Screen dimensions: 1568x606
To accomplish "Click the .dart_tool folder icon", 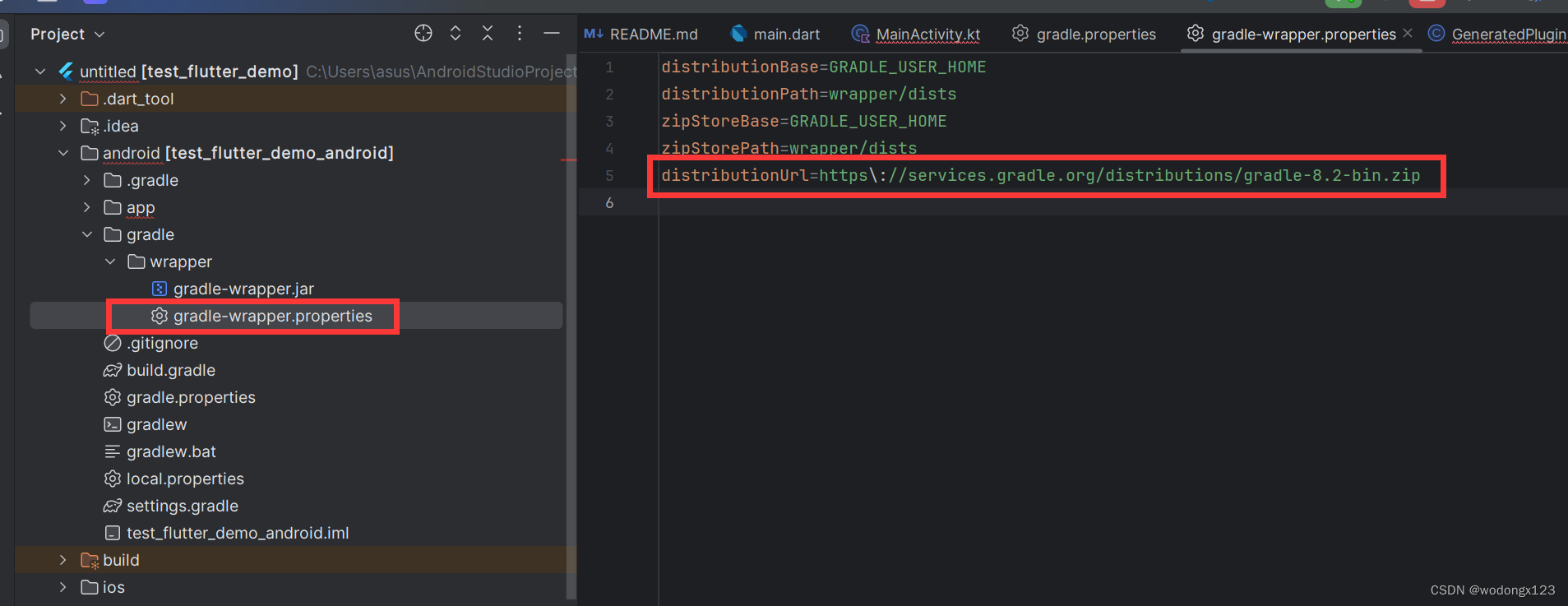I will pos(90,99).
